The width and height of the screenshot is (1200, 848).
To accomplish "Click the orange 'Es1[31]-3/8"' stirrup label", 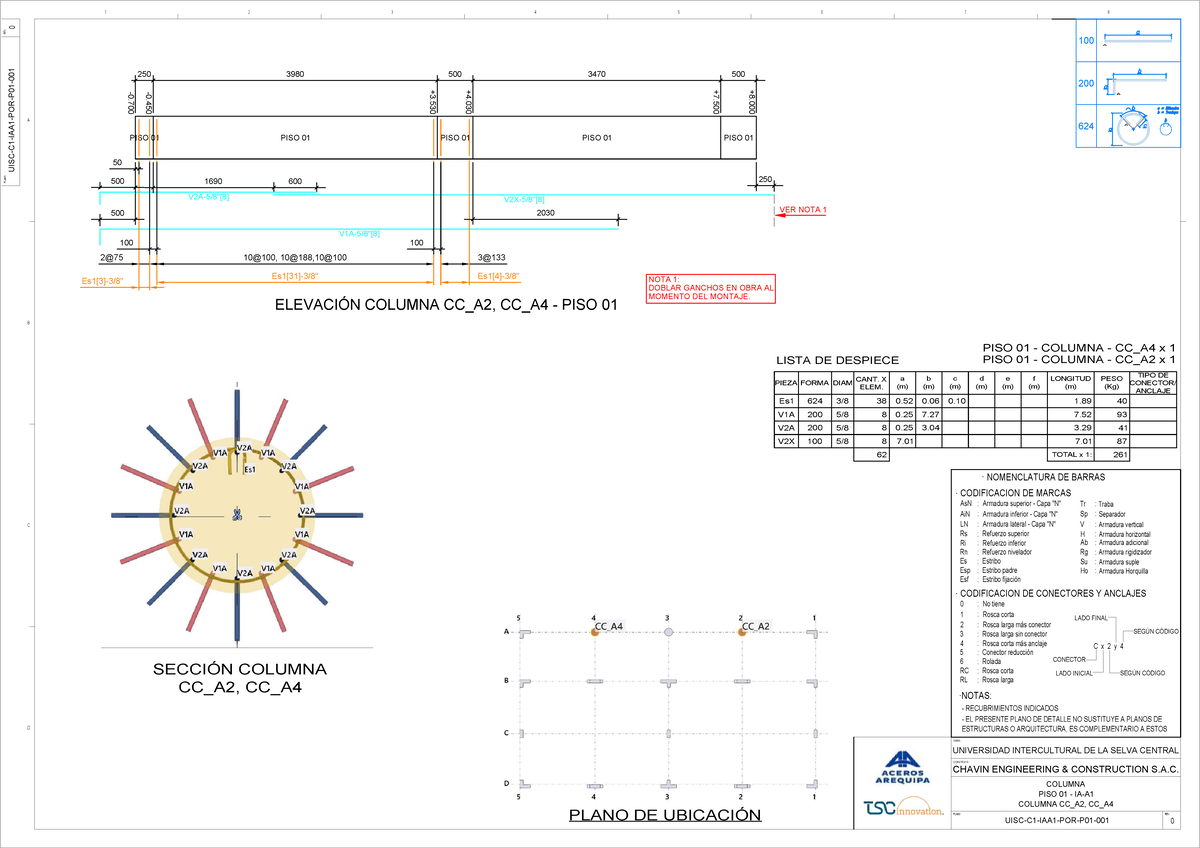I will point(295,276).
